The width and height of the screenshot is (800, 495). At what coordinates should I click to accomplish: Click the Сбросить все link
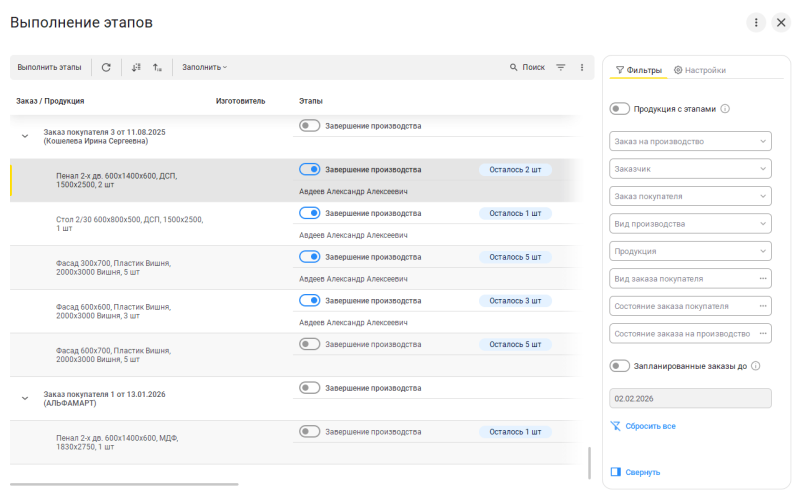coord(650,426)
